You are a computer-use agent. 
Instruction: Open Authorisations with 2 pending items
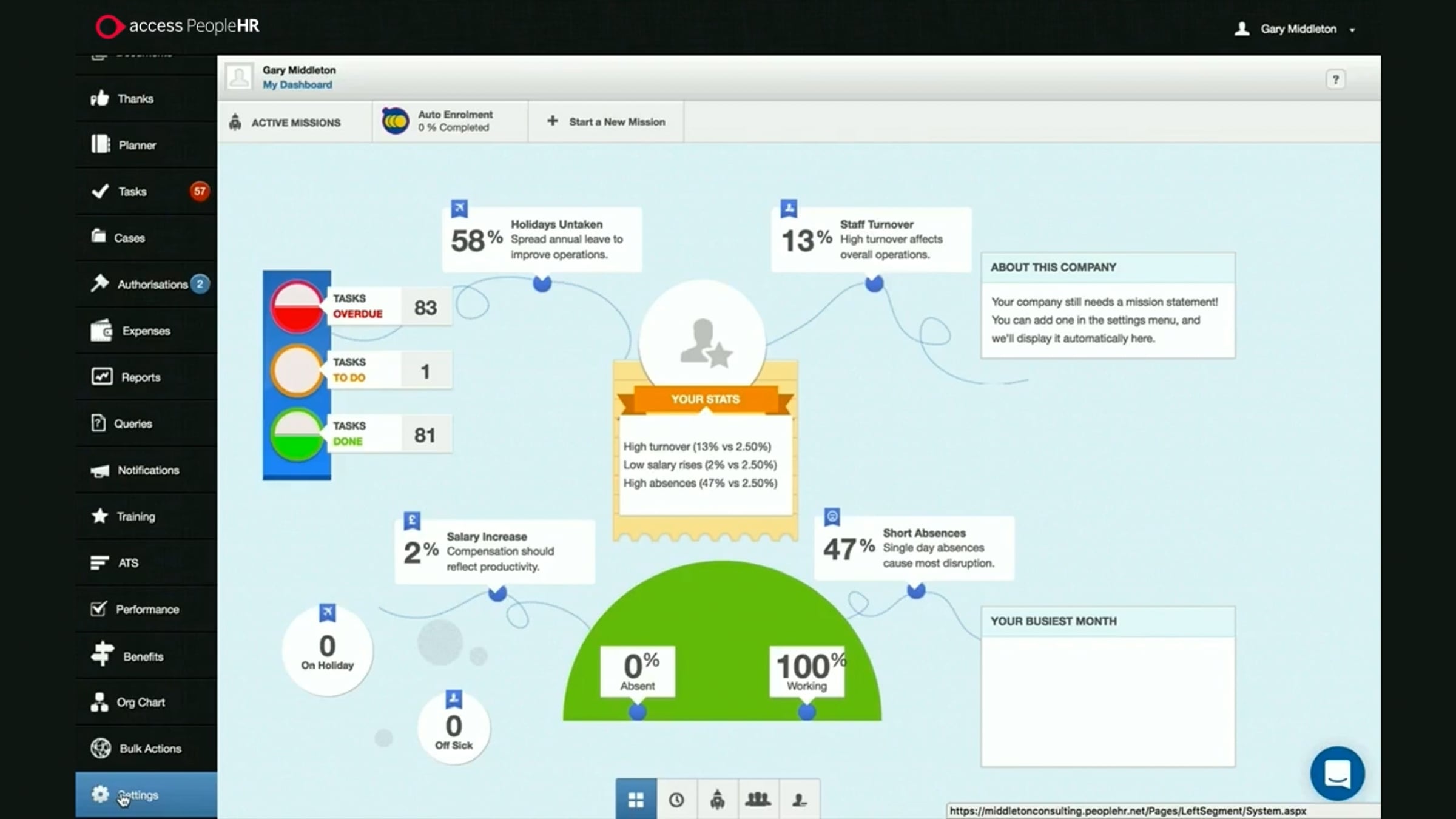pos(152,284)
